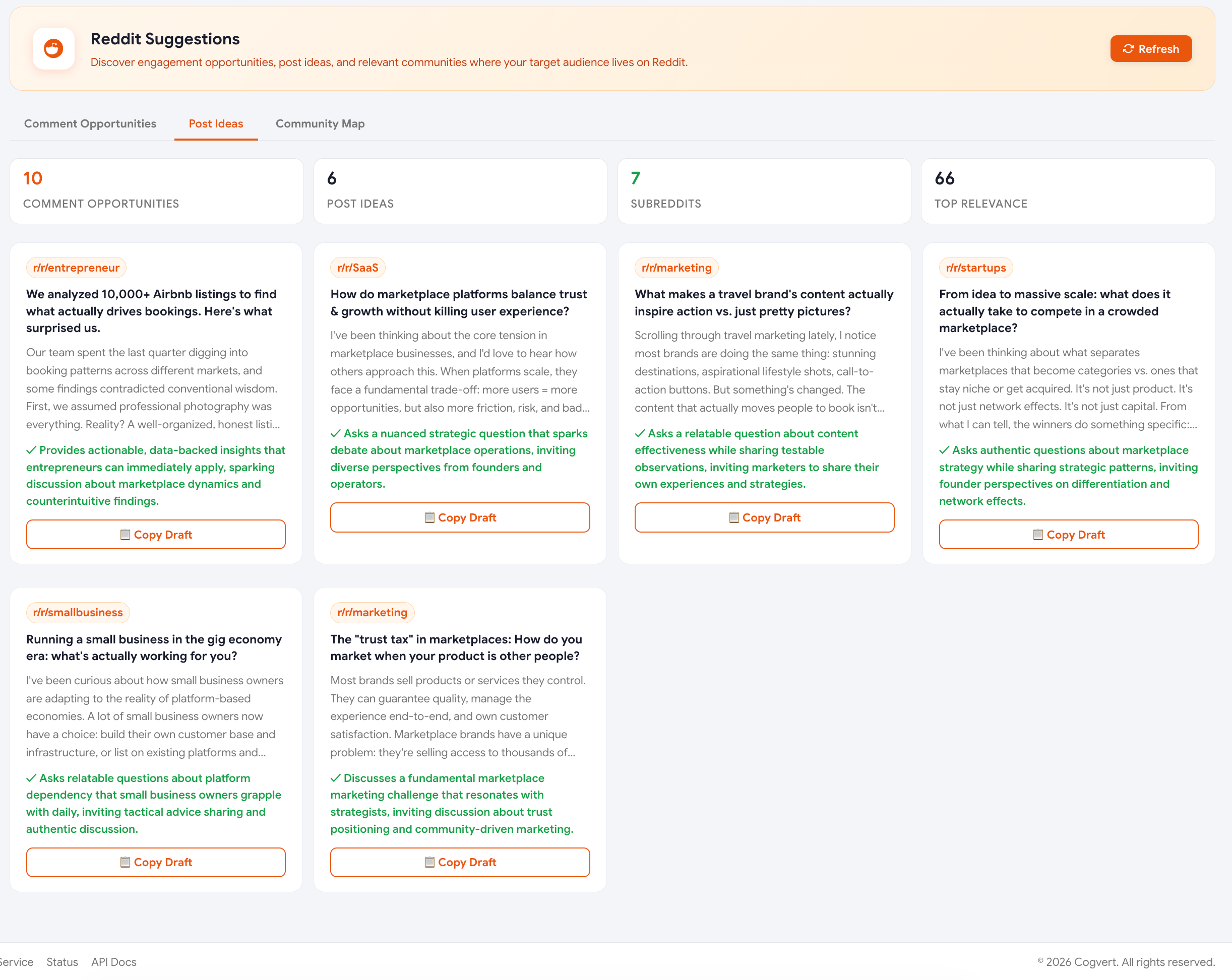Copy draft of travel brand content post
Screen dimensions: 1232x980
click(764, 517)
